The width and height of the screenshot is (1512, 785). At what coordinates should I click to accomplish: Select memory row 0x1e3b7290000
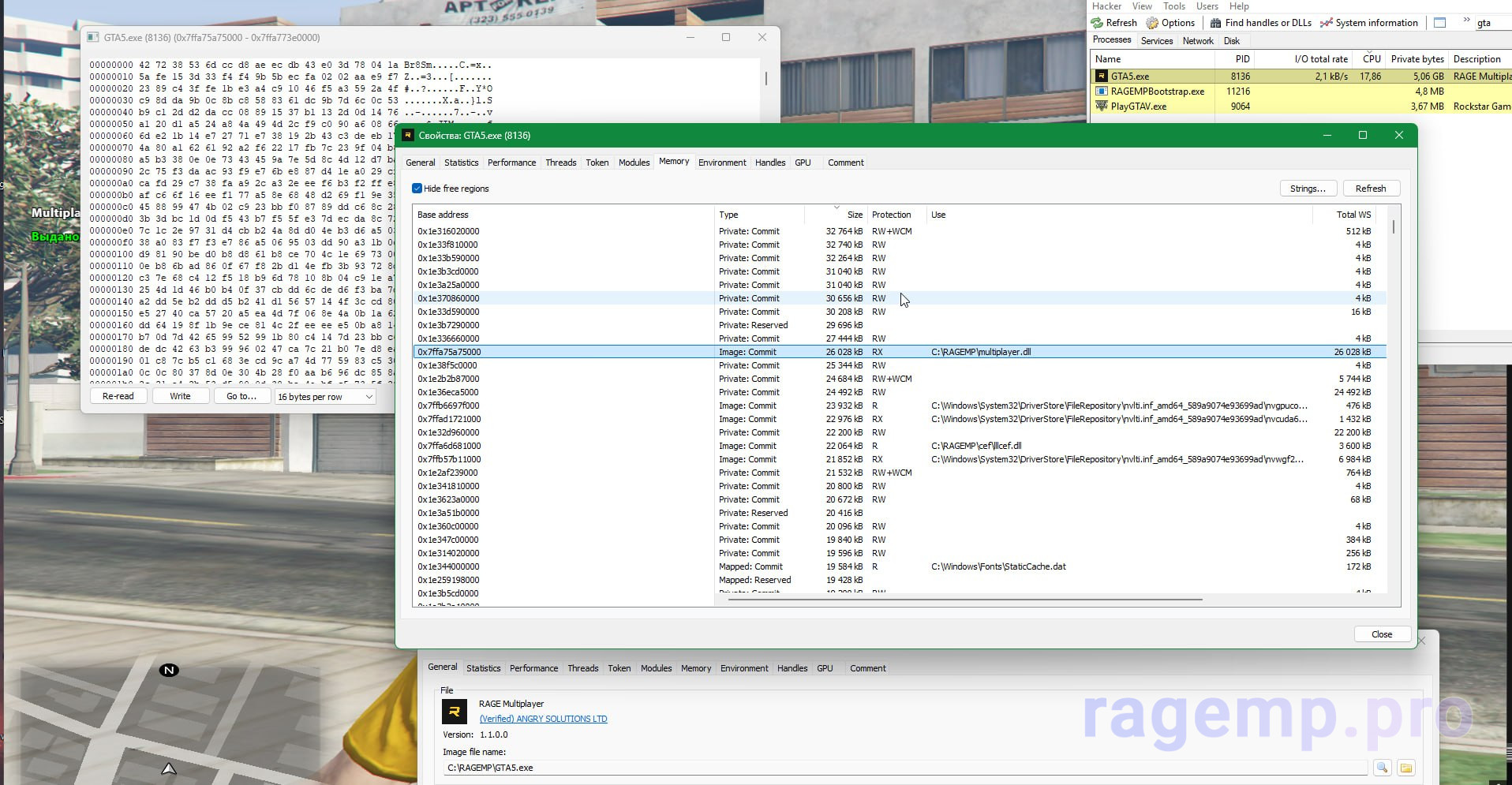900,325
